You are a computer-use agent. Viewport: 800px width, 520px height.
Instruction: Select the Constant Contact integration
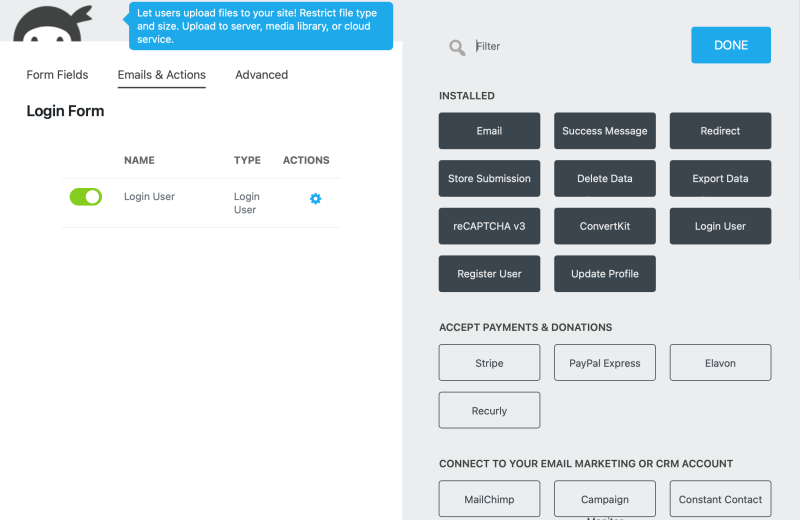click(x=720, y=499)
